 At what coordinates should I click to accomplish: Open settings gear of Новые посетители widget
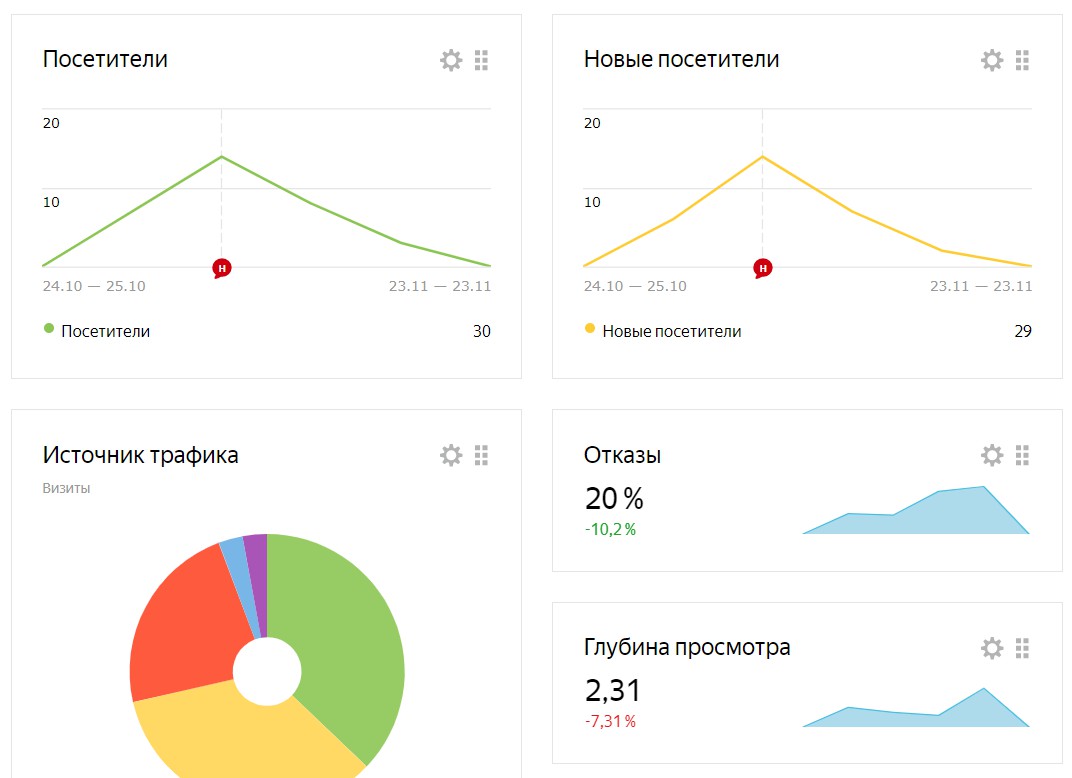tap(992, 60)
